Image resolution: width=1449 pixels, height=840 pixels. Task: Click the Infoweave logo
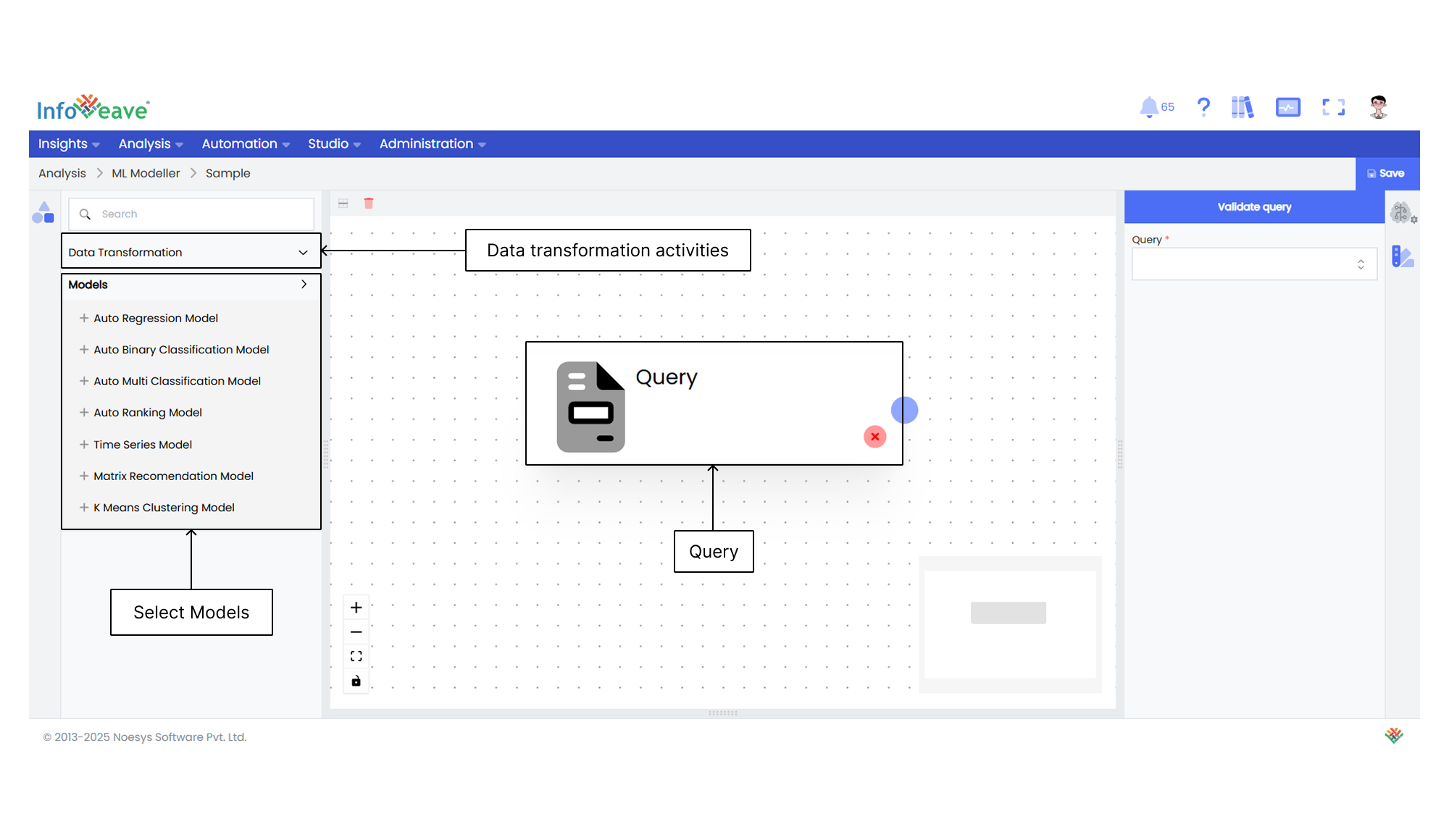point(93,108)
